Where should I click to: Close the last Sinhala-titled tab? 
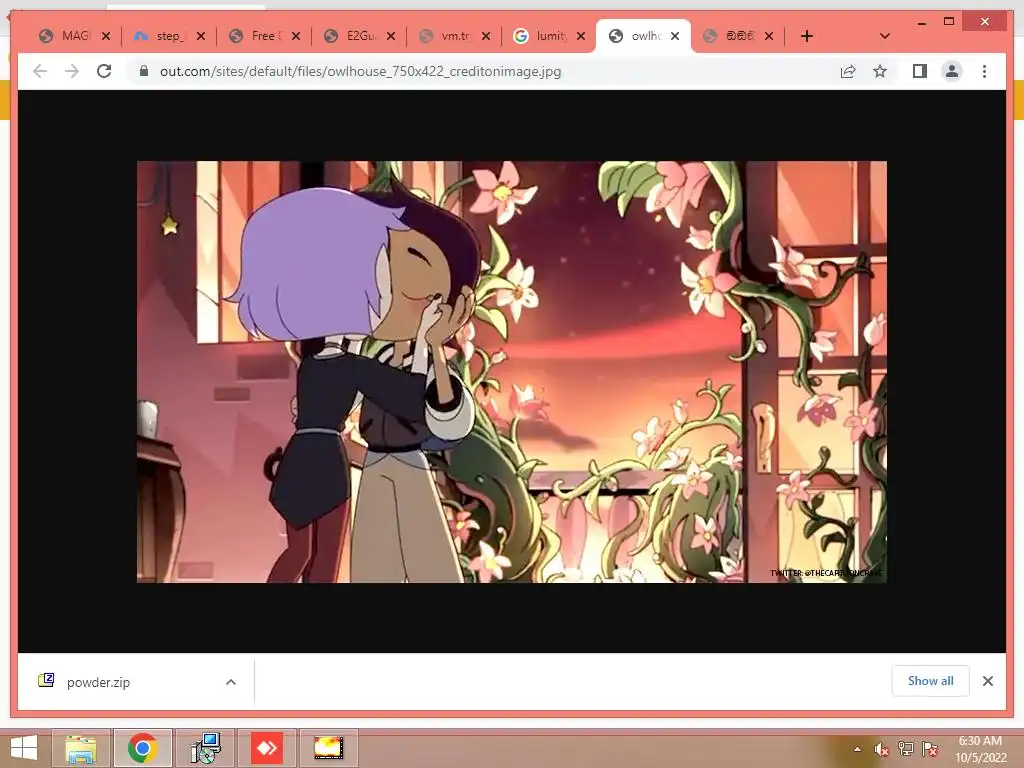click(769, 36)
